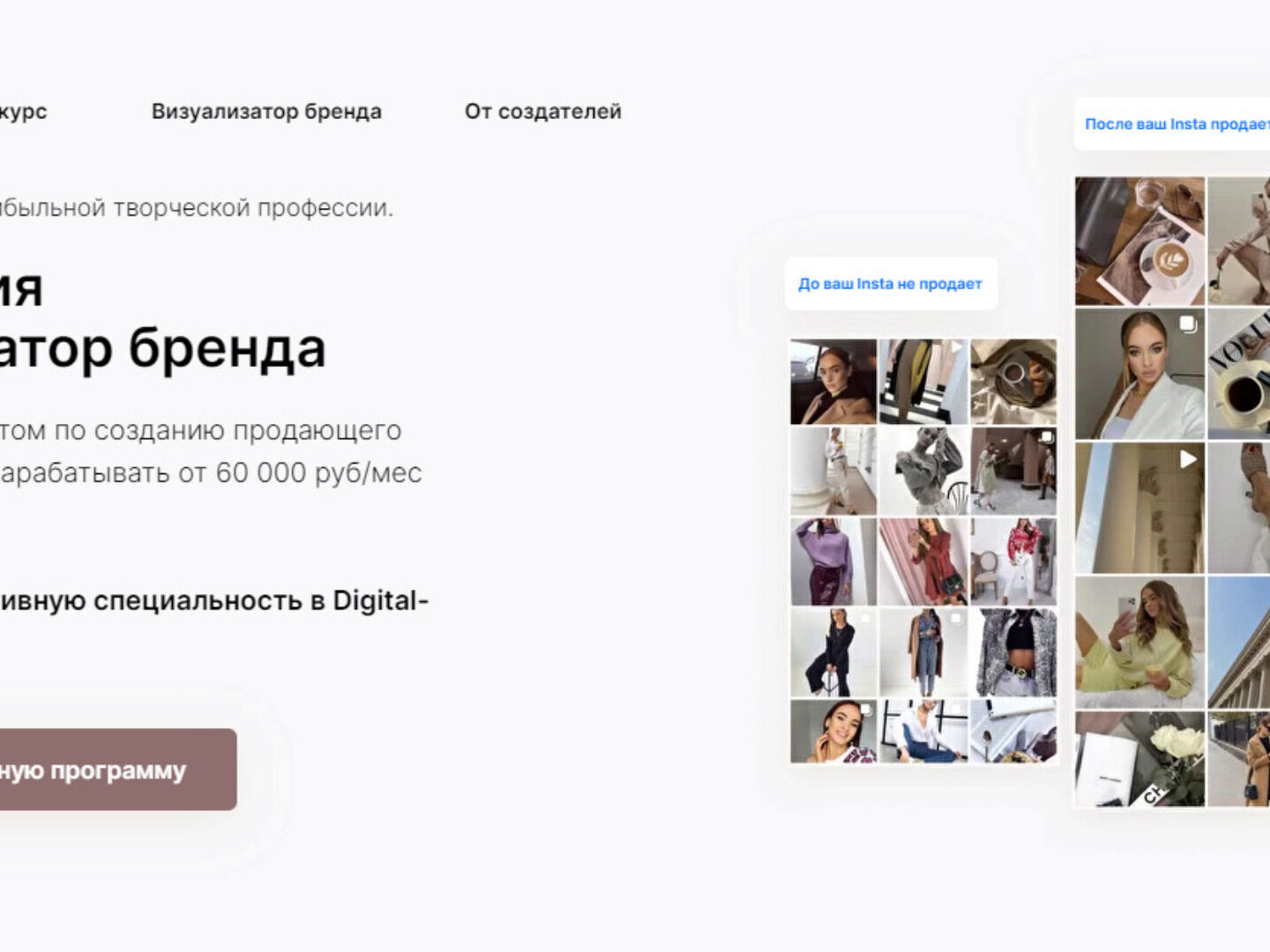Click the carousel icon on the street outfit photo
Viewport: 1270px width, 952px height.
[x=1046, y=437]
